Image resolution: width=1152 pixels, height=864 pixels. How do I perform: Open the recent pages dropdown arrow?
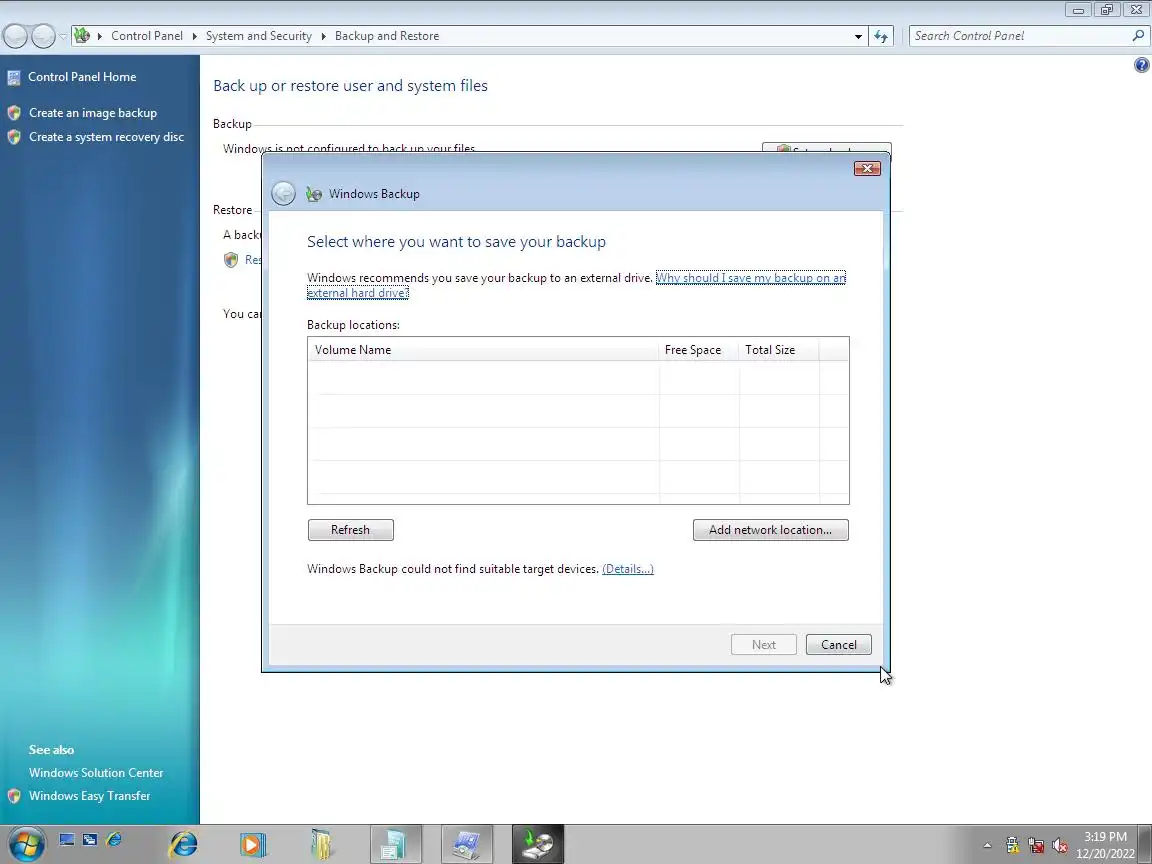(x=63, y=36)
